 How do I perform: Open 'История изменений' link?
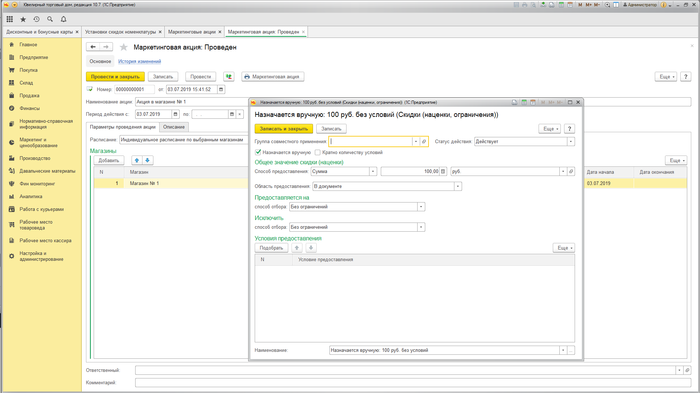pyautogui.click(x=139, y=62)
